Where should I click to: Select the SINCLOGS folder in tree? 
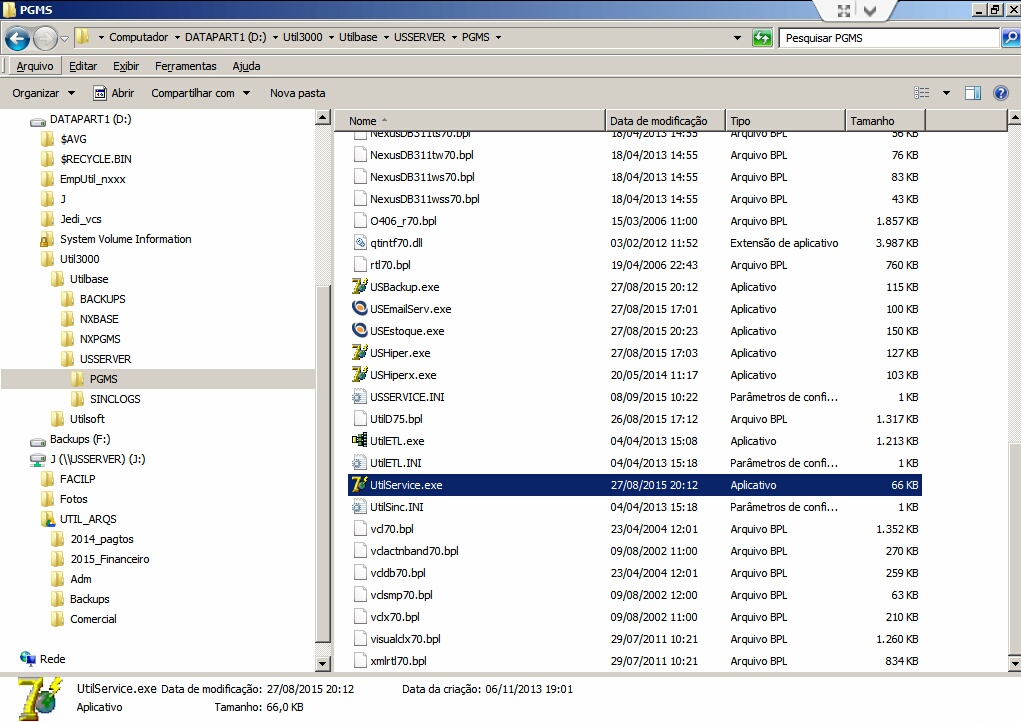tap(115, 399)
